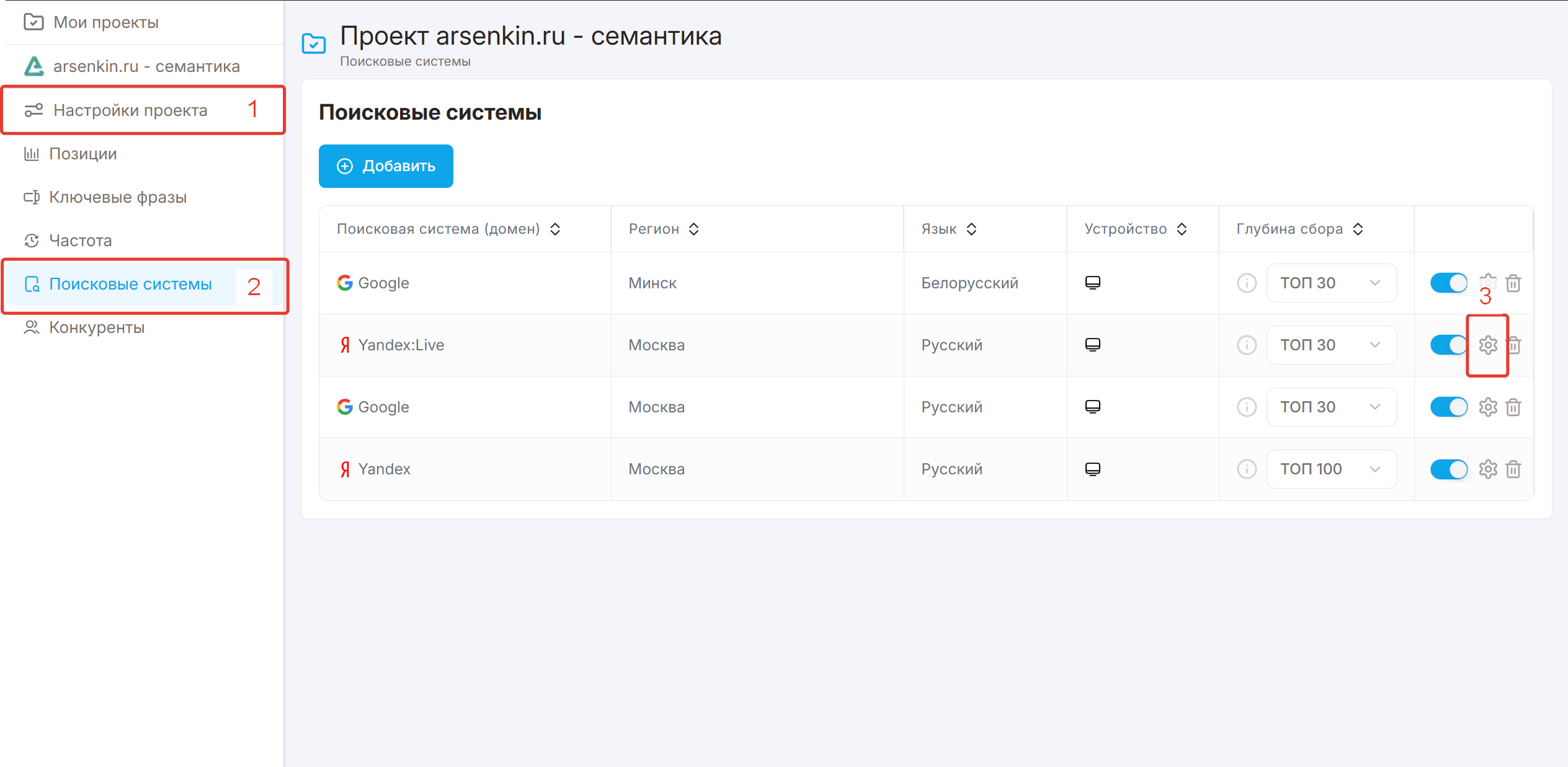Click desktop device icon in Google Minsk row
1568x767 pixels.
[1092, 283]
